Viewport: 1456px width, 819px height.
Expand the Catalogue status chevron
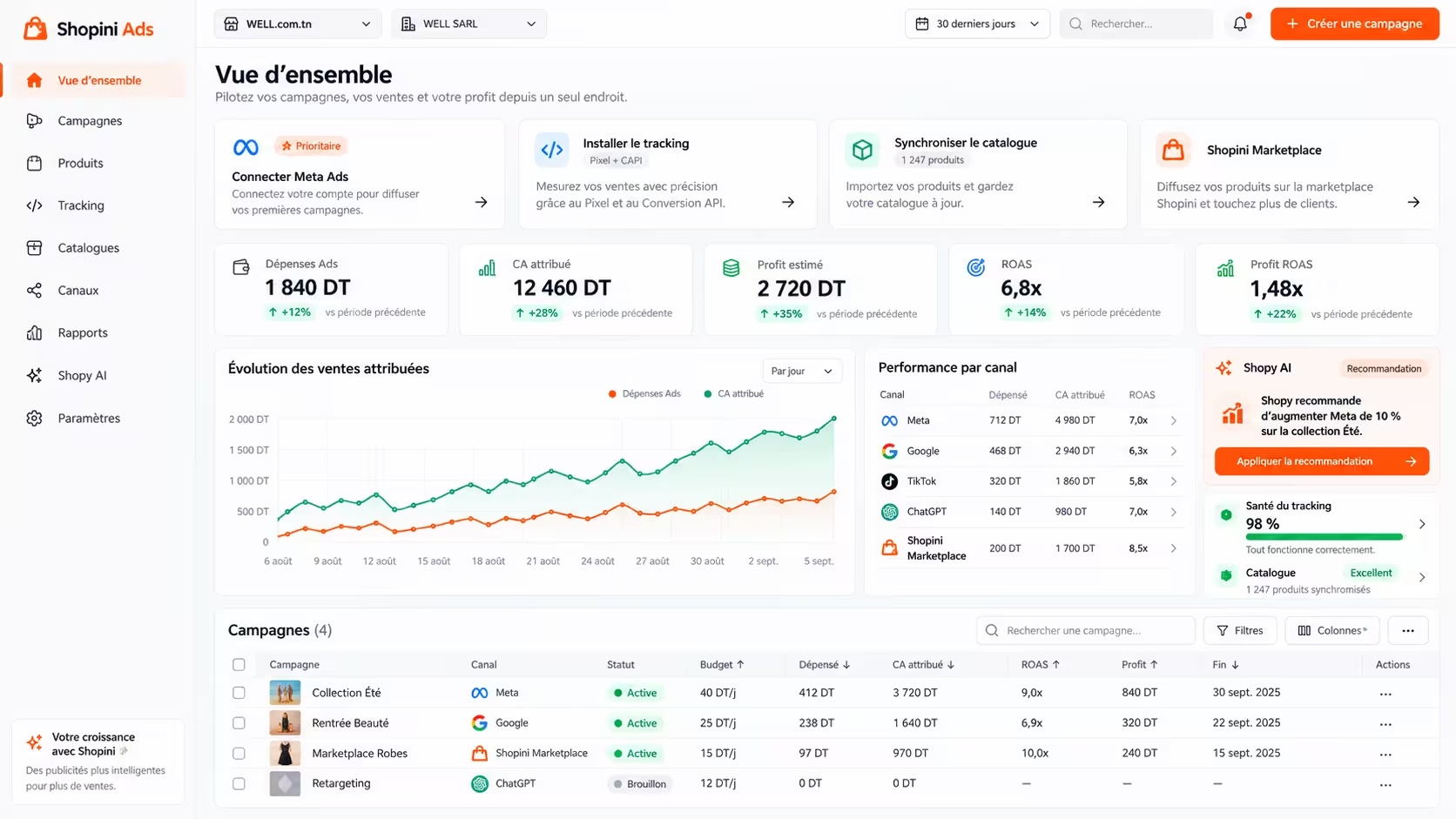point(1422,577)
